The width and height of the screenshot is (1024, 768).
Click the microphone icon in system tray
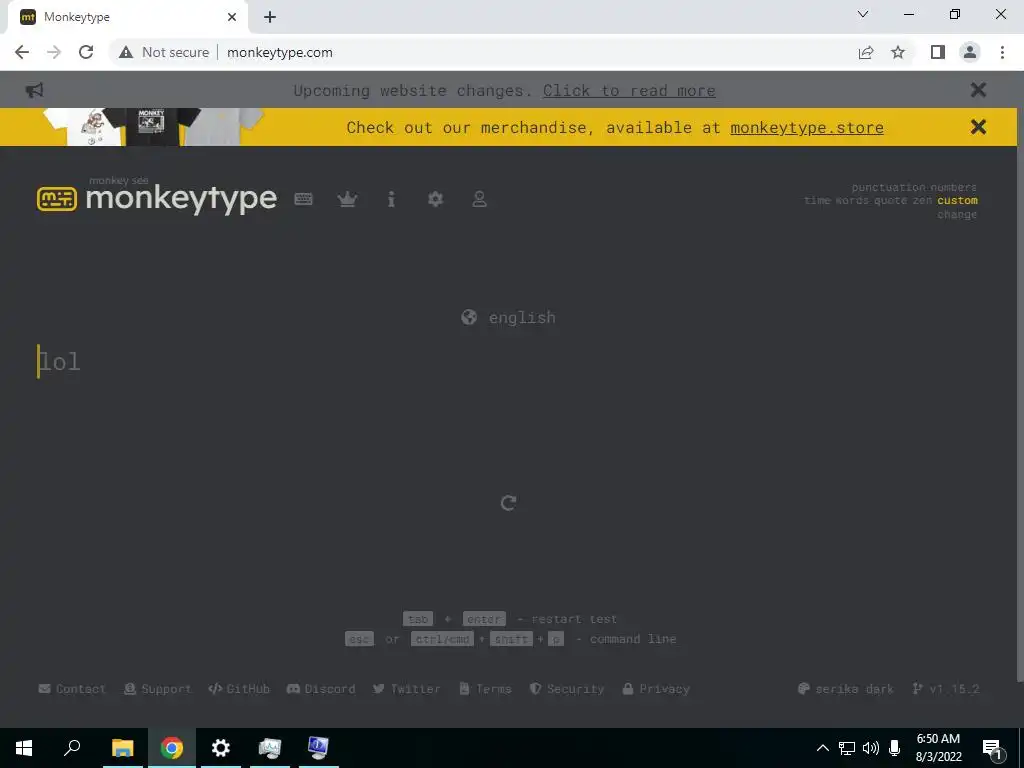point(895,748)
